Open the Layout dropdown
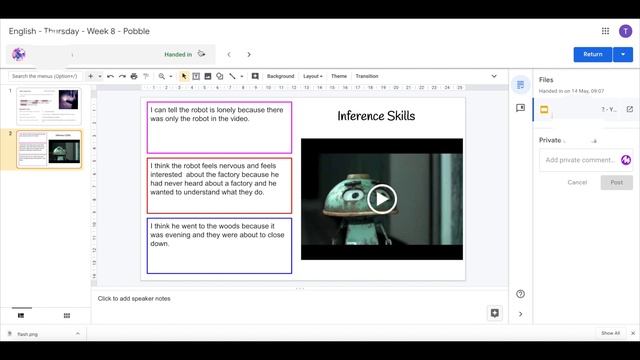 [313, 76]
